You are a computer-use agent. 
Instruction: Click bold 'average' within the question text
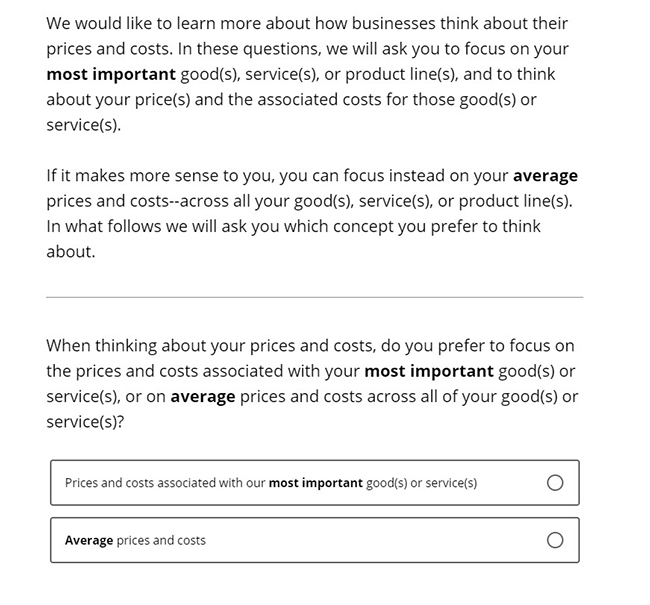point(203,397)
